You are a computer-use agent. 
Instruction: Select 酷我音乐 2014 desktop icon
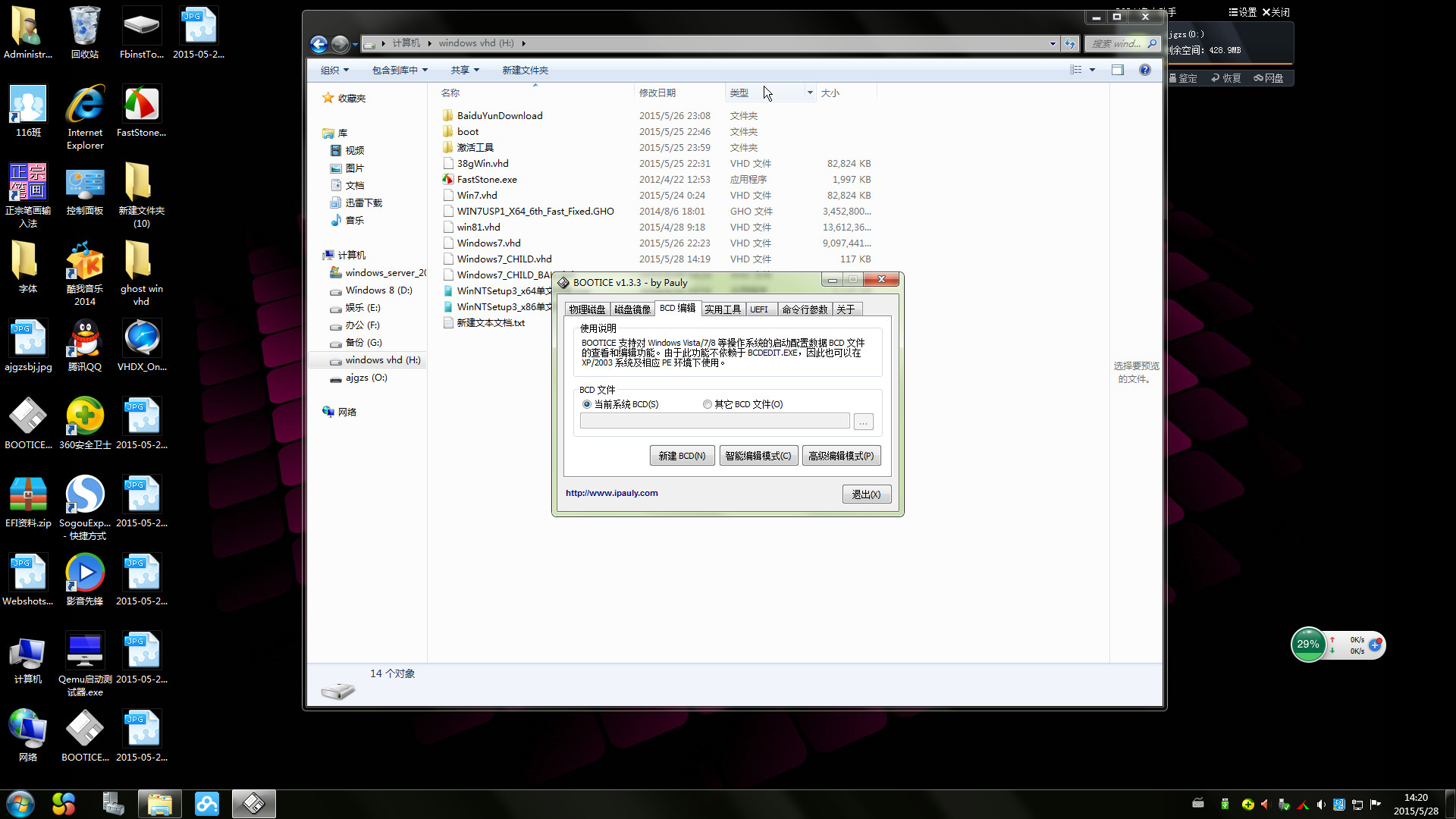point(85,274)
